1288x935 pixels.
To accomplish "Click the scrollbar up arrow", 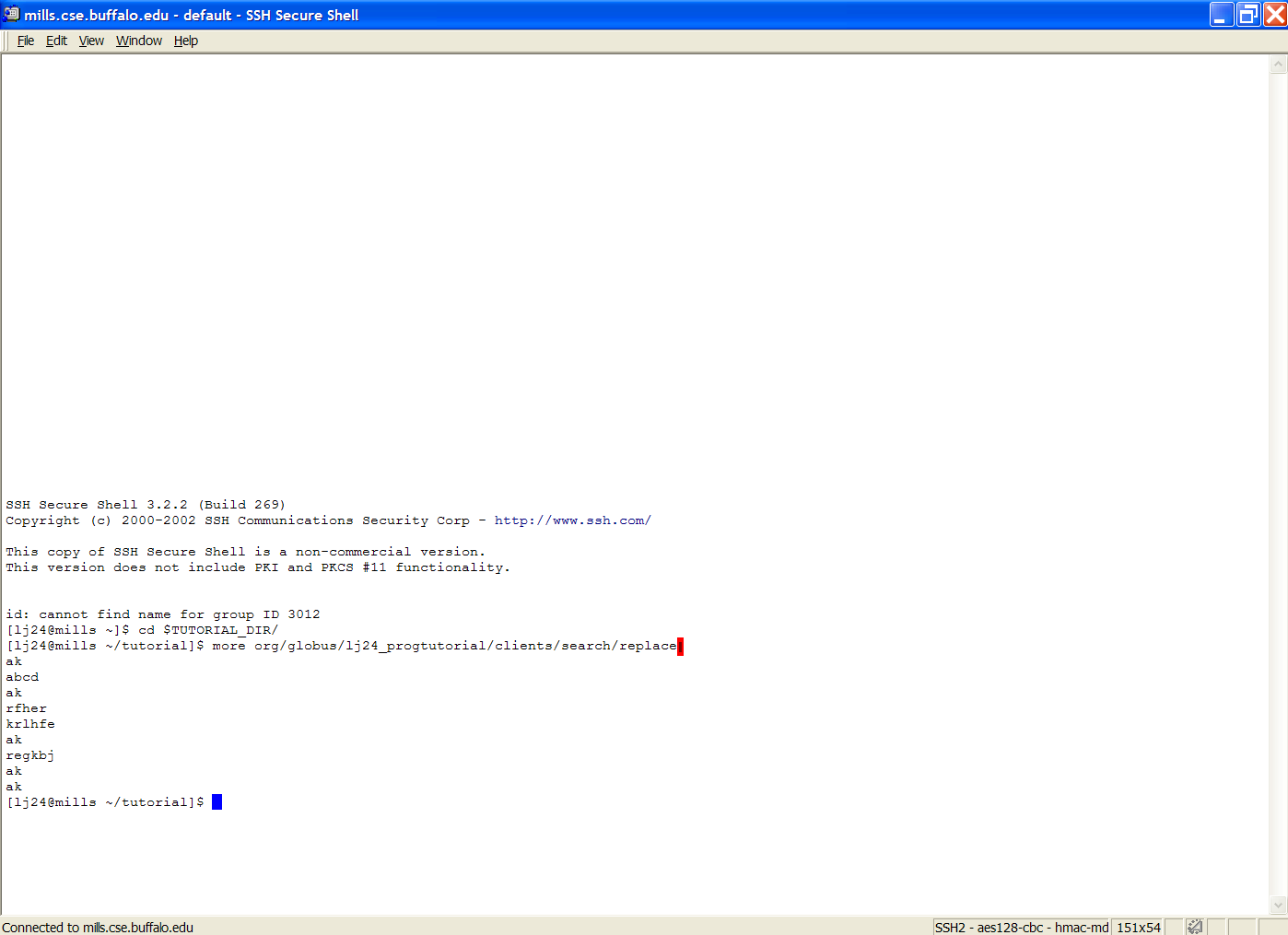I will tap(1278, 64).
